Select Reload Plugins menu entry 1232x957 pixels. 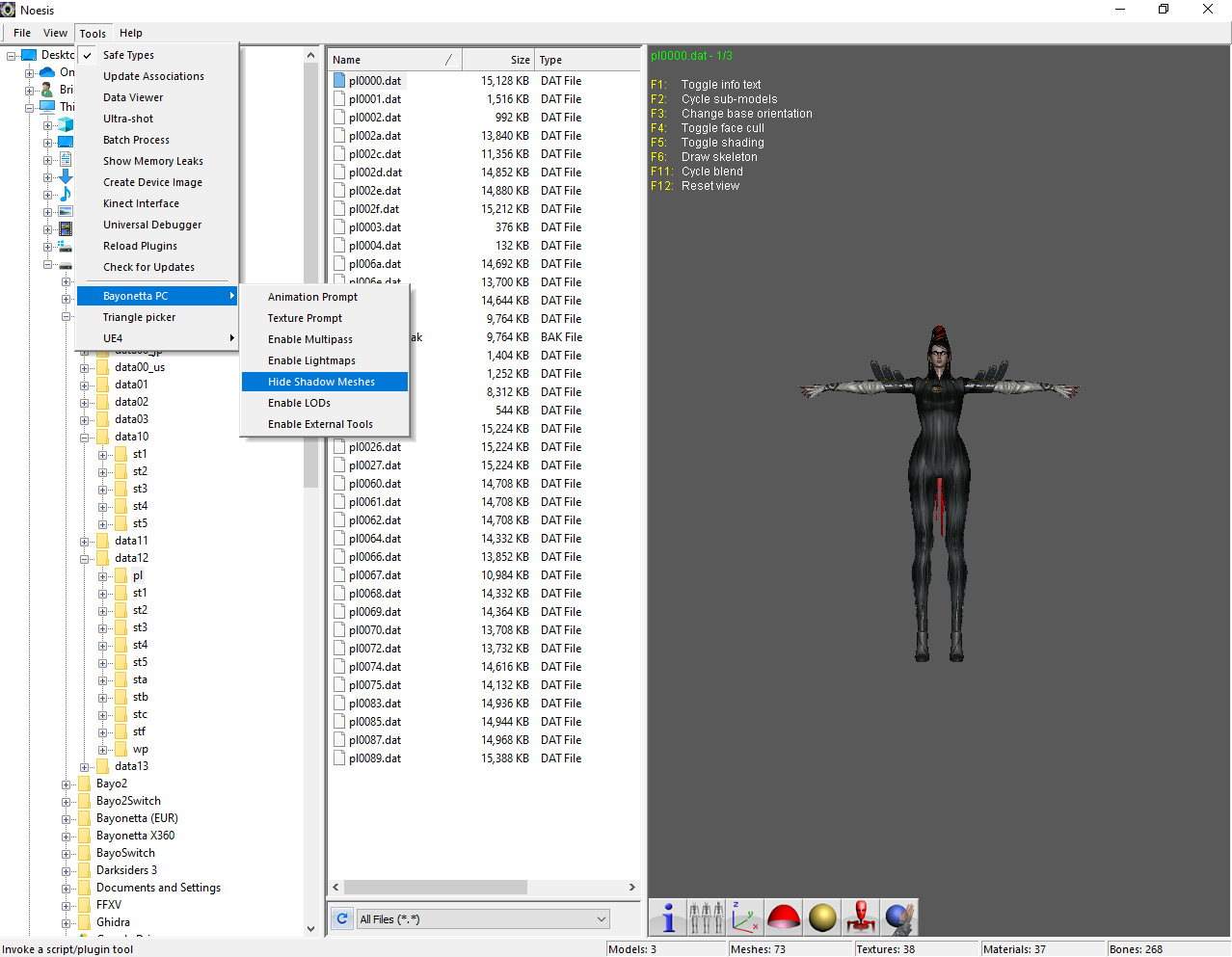157,246
